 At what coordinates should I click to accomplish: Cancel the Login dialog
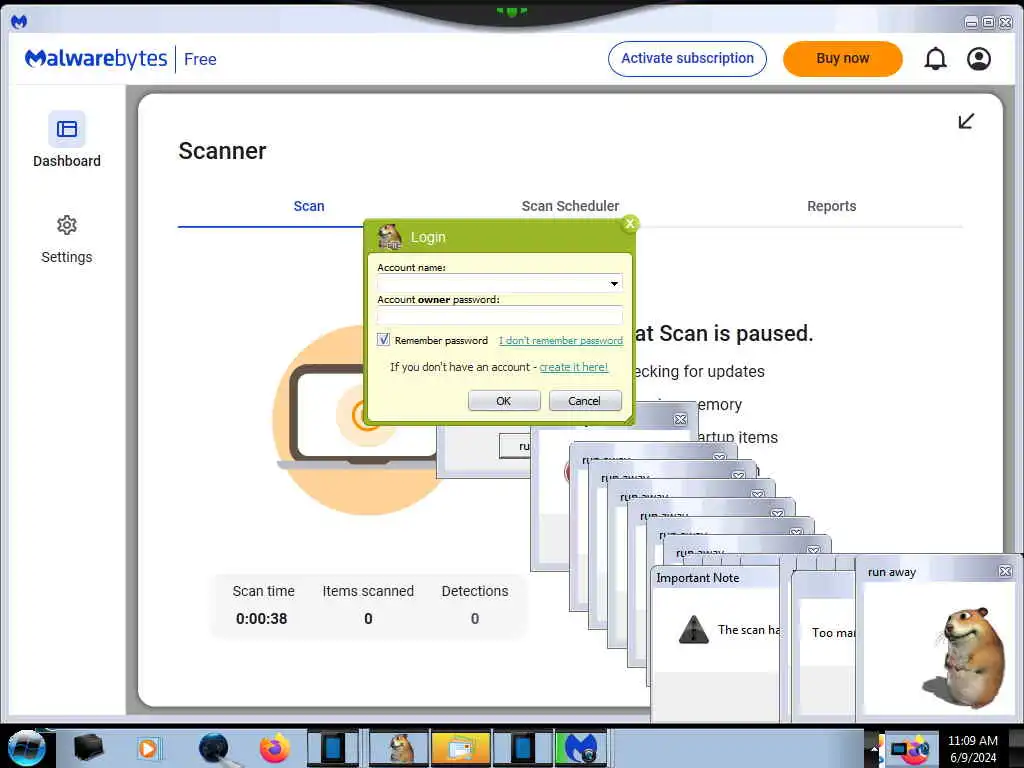pyautogui.click(x=584, y=400)
